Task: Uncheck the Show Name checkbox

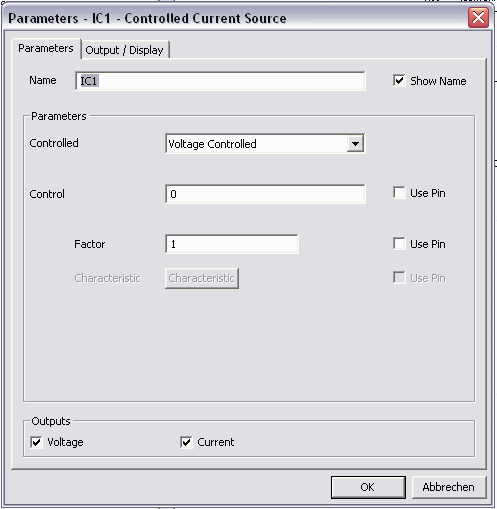Action: click(x=399, y=80)
